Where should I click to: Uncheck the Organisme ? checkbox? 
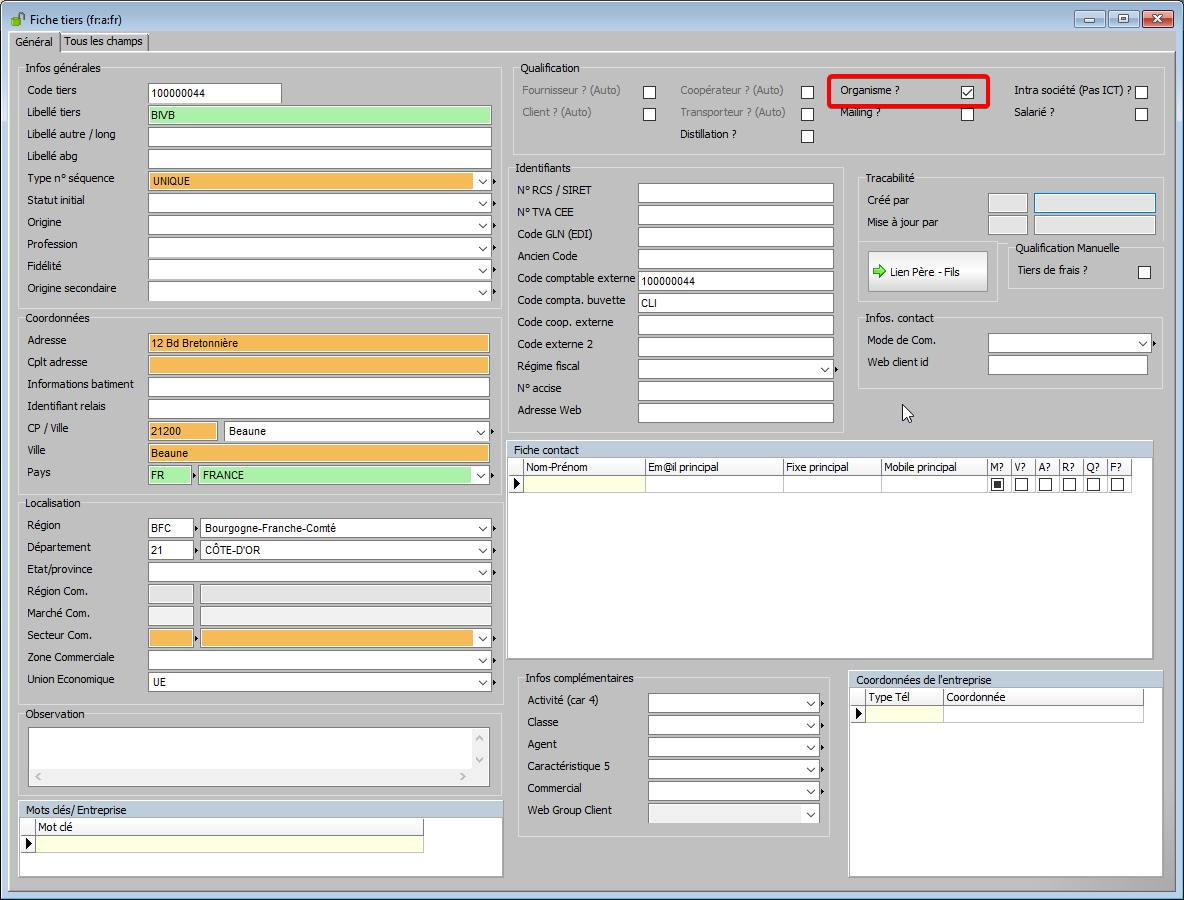(967, 92)
